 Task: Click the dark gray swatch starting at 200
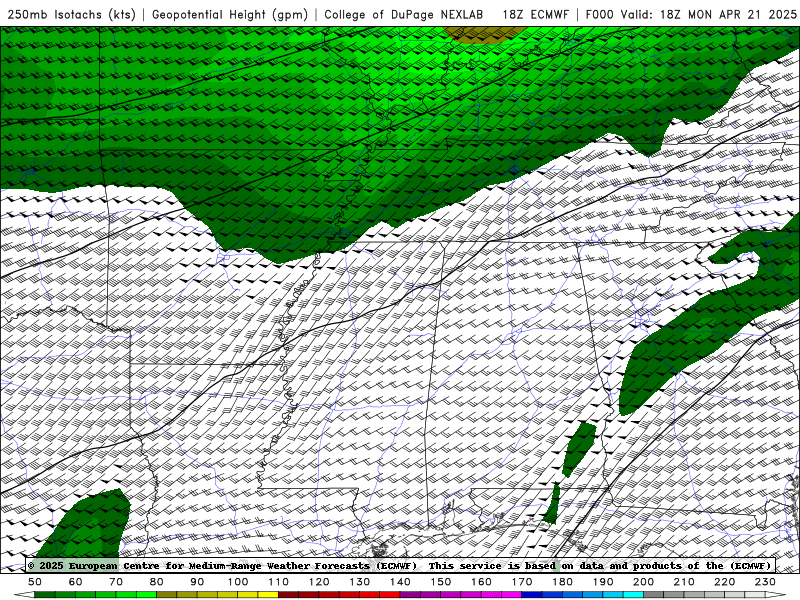pyautogui.click(x=653, y=595)
